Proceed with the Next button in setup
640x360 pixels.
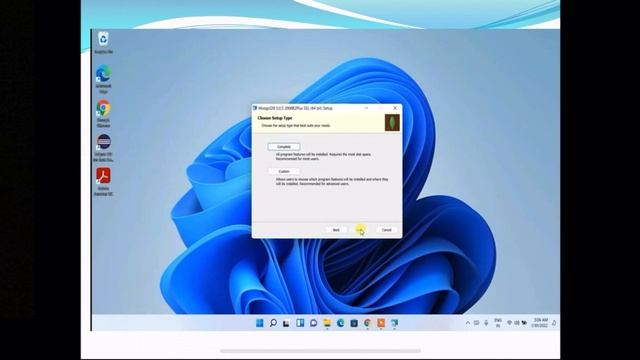coord(360,230)
